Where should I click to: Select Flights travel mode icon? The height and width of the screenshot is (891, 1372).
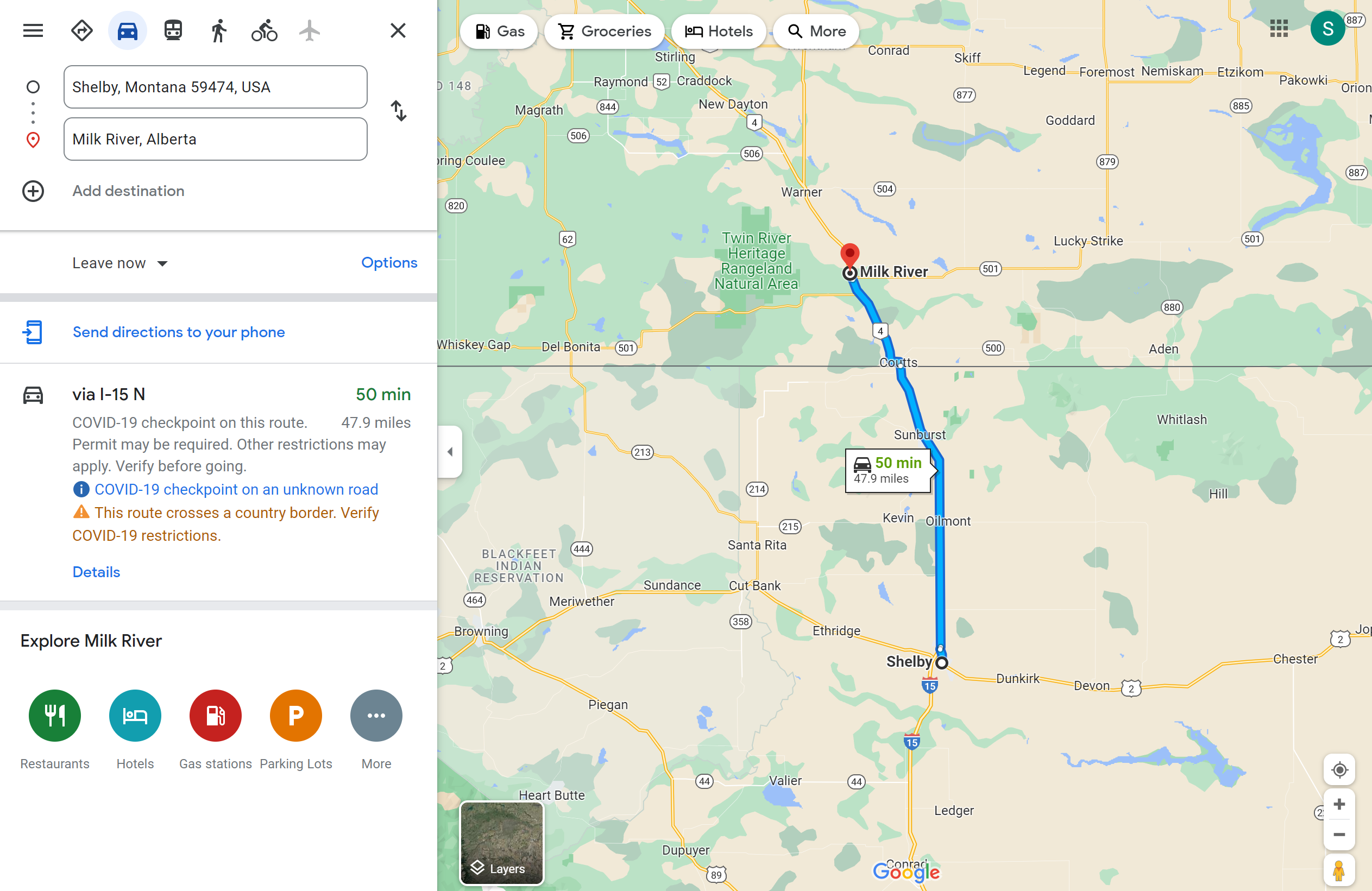tap(310, 30)
